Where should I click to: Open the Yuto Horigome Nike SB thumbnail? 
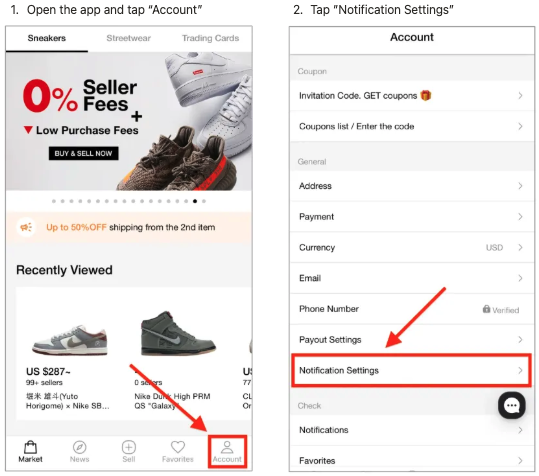pyautogui.click(x=70, y=340)
